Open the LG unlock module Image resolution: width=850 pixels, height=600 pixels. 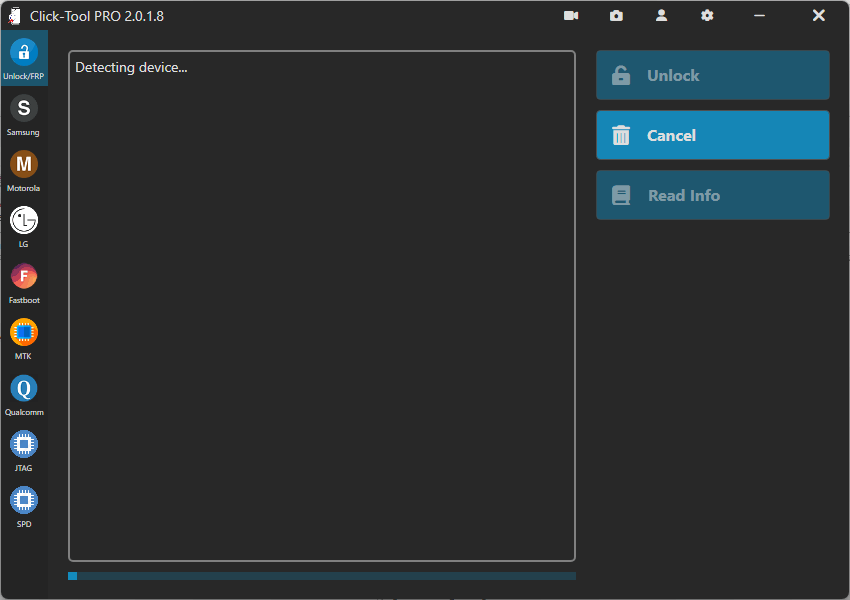(x=23, y=220)
